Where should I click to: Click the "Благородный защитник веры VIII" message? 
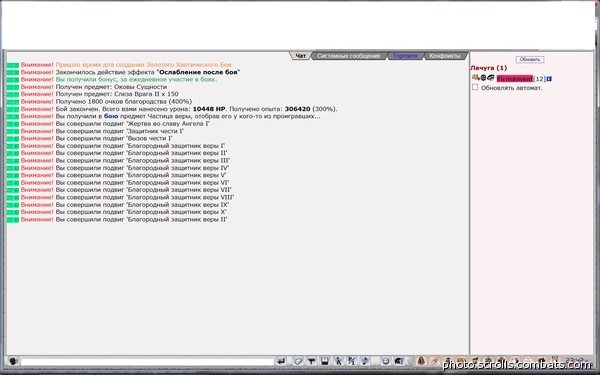click(x=145, y=197)
